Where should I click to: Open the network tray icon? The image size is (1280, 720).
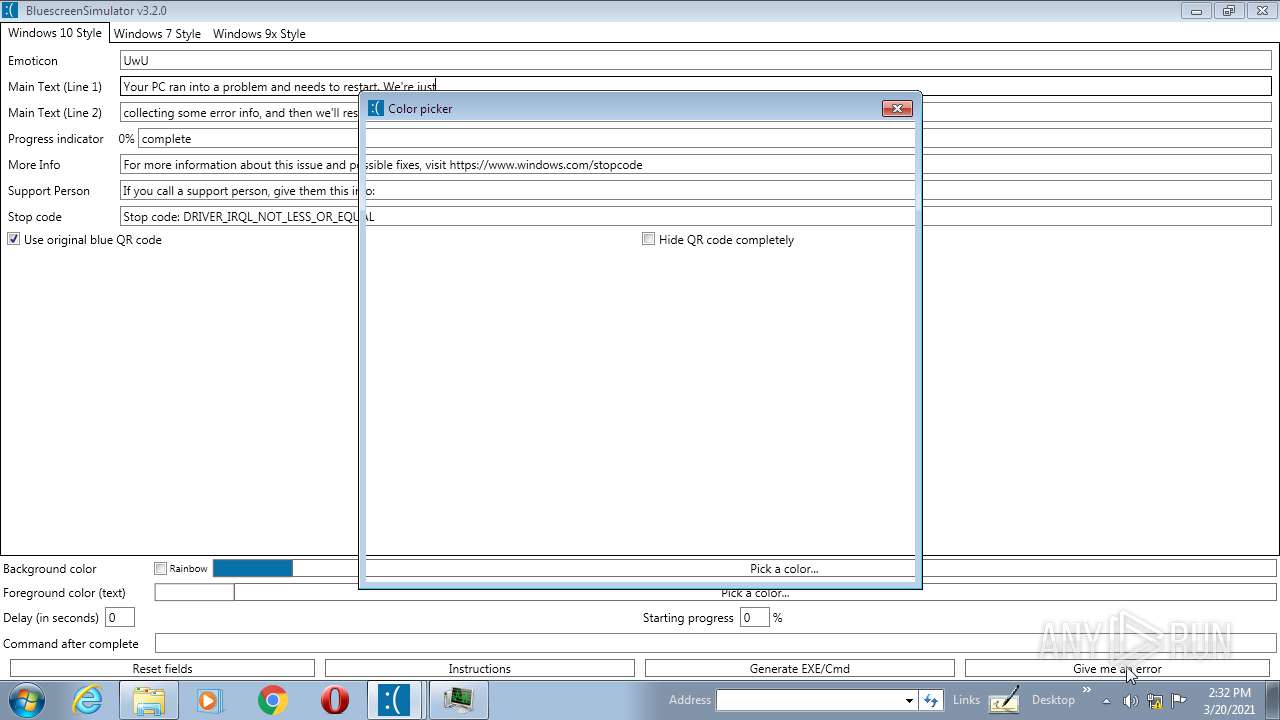tap(1155, 700)
